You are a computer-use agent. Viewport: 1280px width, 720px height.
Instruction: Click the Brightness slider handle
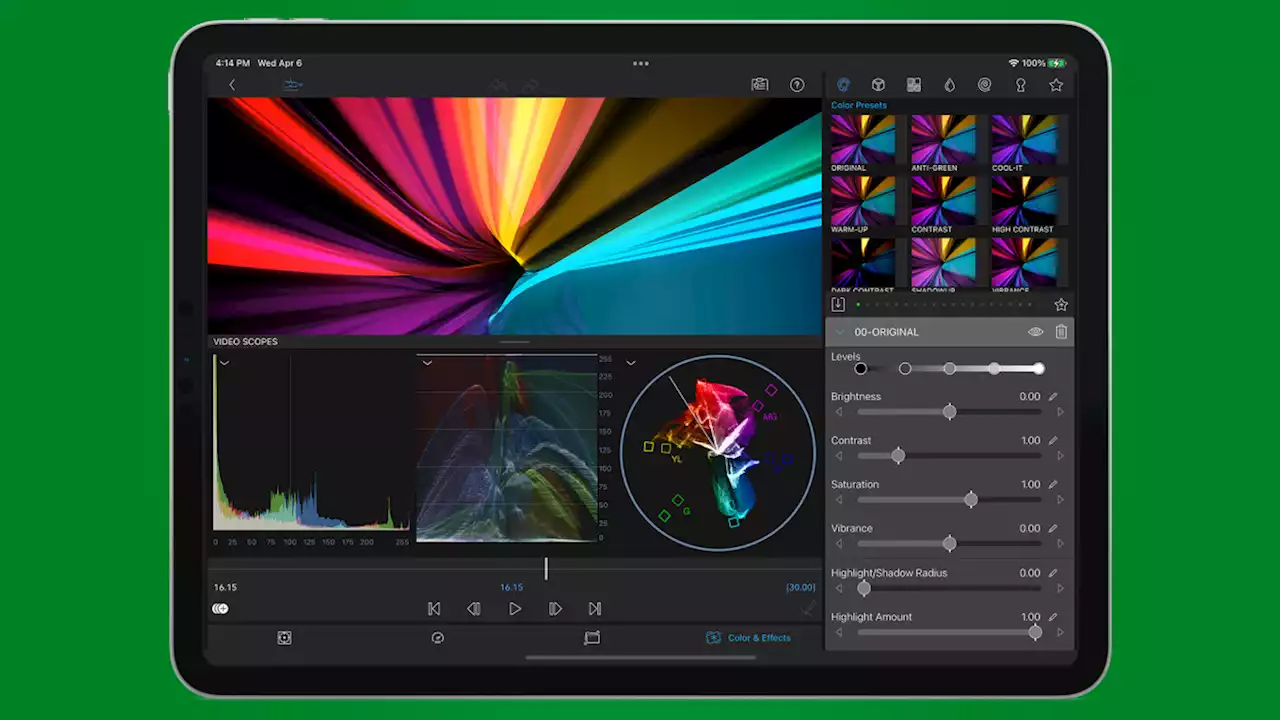(949, 412)
